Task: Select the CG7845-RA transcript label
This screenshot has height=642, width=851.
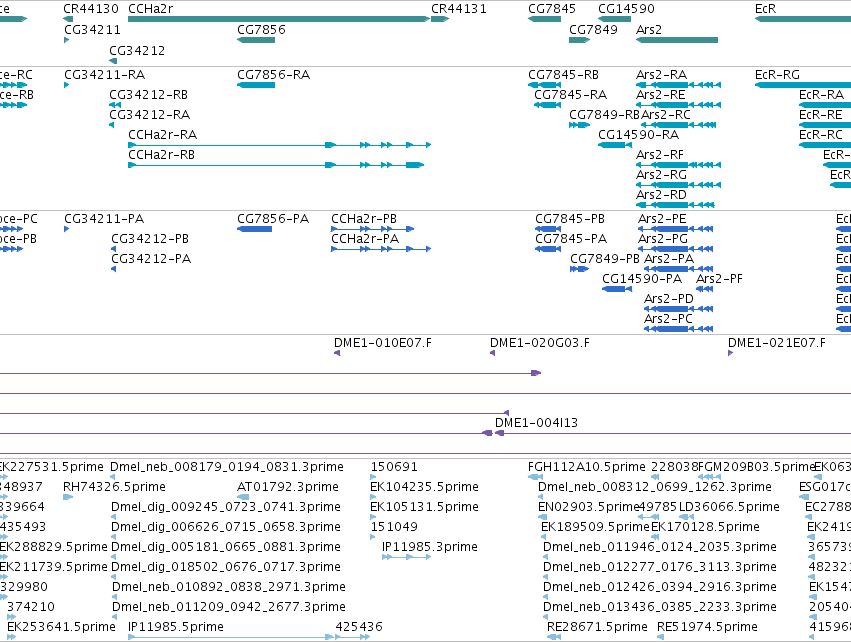Action: coord(570,95)
